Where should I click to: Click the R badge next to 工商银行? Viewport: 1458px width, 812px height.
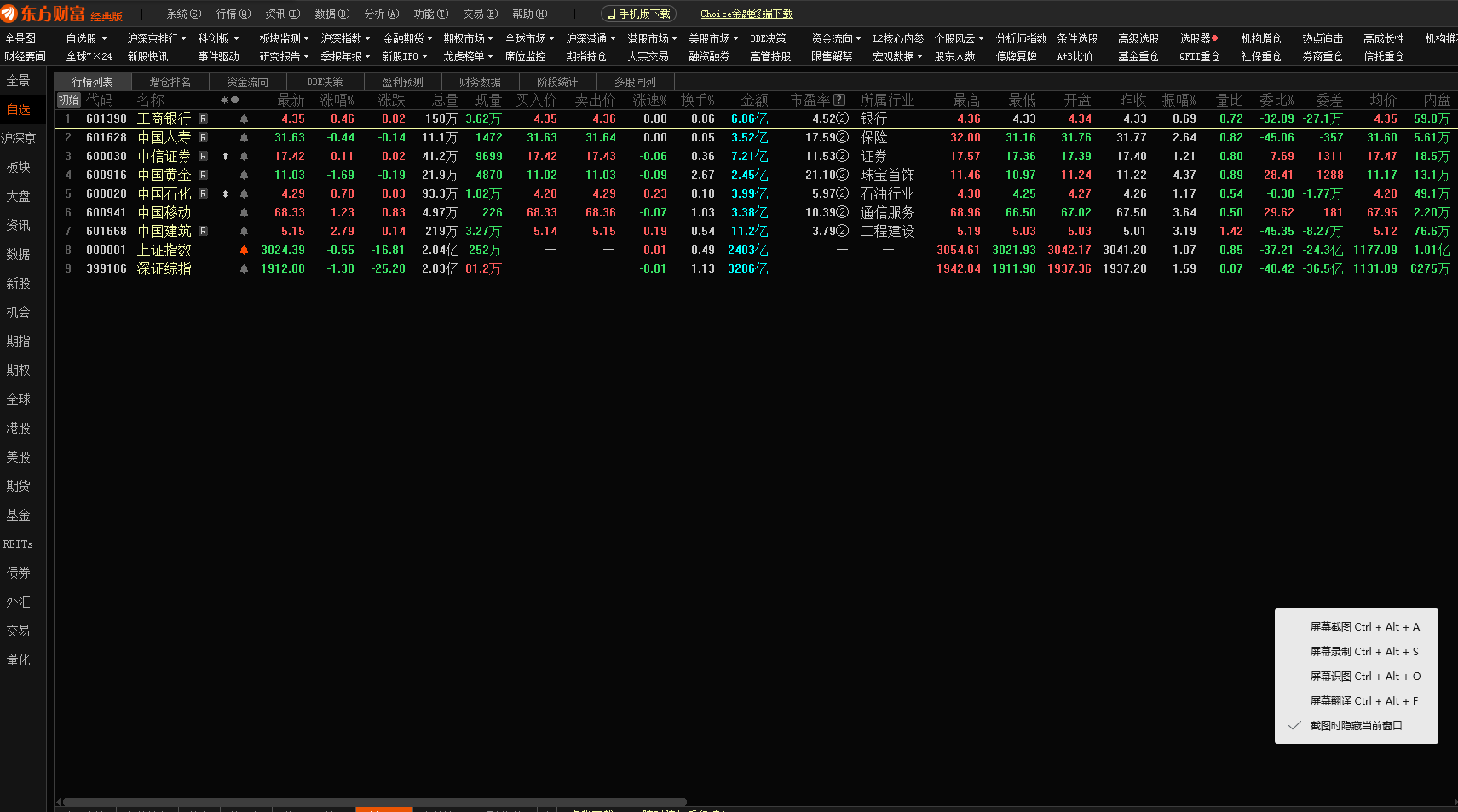(203, 119)
